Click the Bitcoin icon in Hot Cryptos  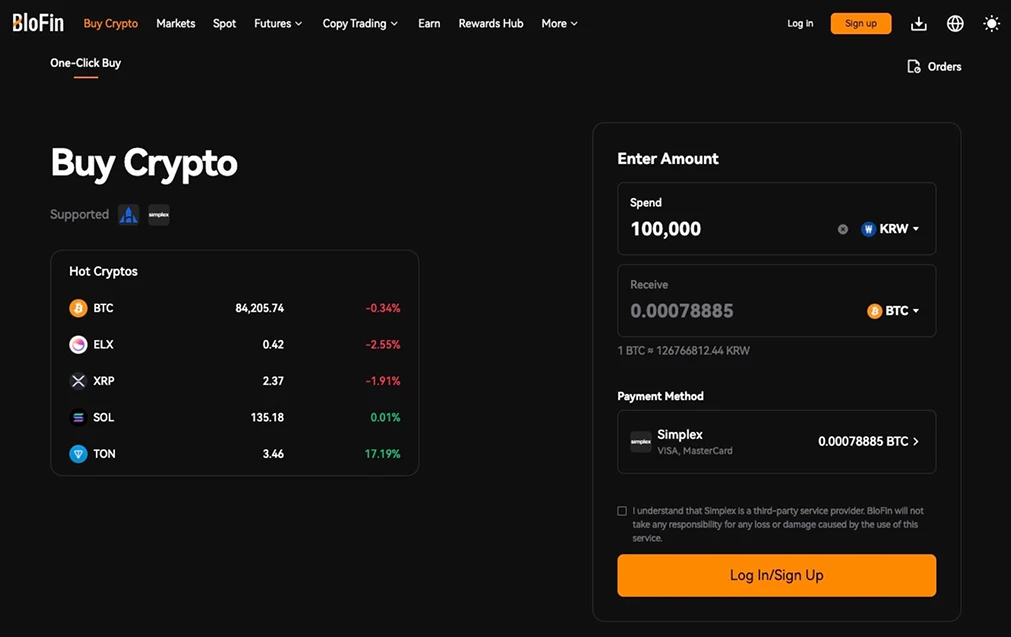coord(78,308)
